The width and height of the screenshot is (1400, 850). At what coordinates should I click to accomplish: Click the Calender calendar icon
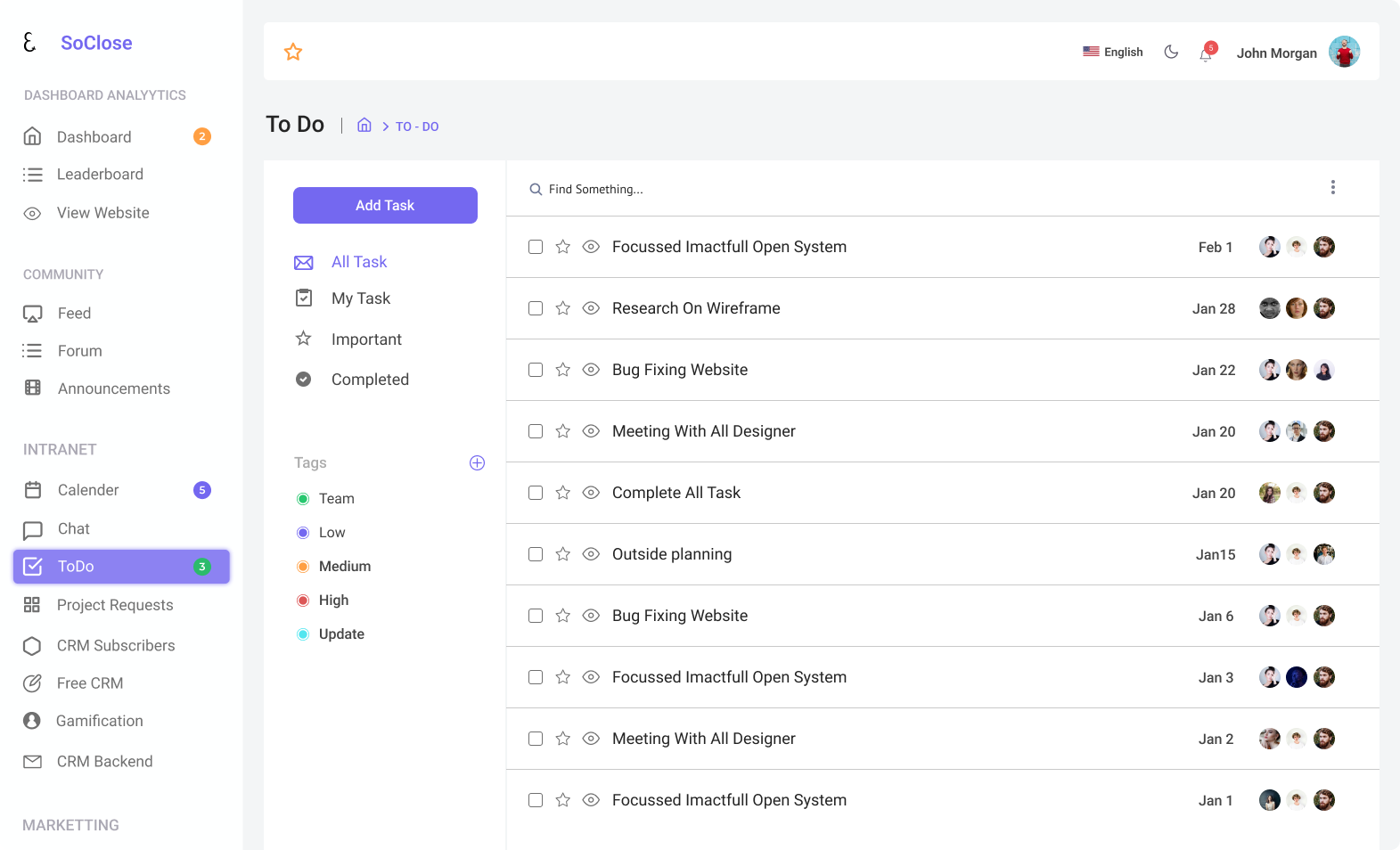coord(33,490)
